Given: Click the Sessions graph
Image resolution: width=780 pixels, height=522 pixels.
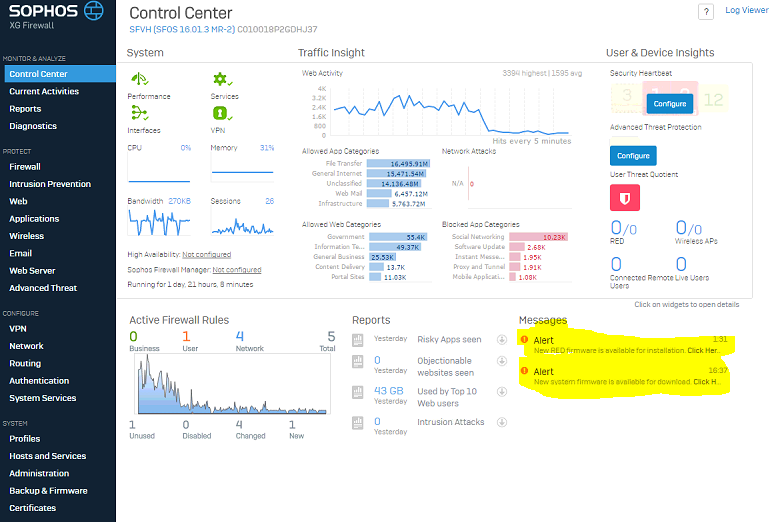Looking at the screenshot, I should coord(242,222).
